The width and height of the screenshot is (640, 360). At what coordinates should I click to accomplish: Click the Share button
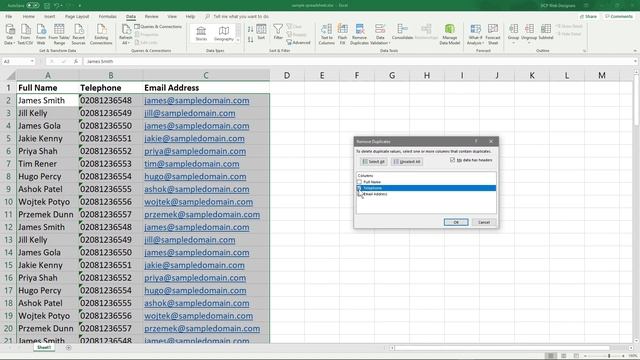point(588,16)
